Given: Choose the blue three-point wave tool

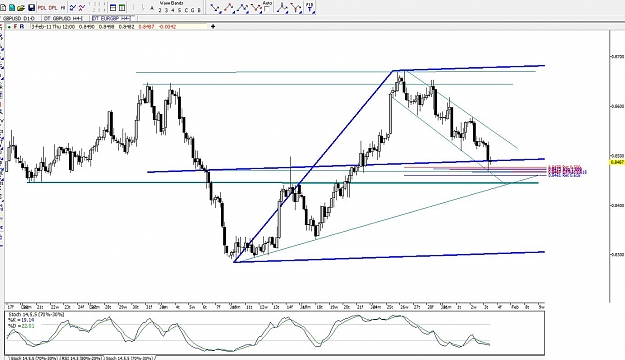Looking at the screenshot, I should tap(242, 8).
